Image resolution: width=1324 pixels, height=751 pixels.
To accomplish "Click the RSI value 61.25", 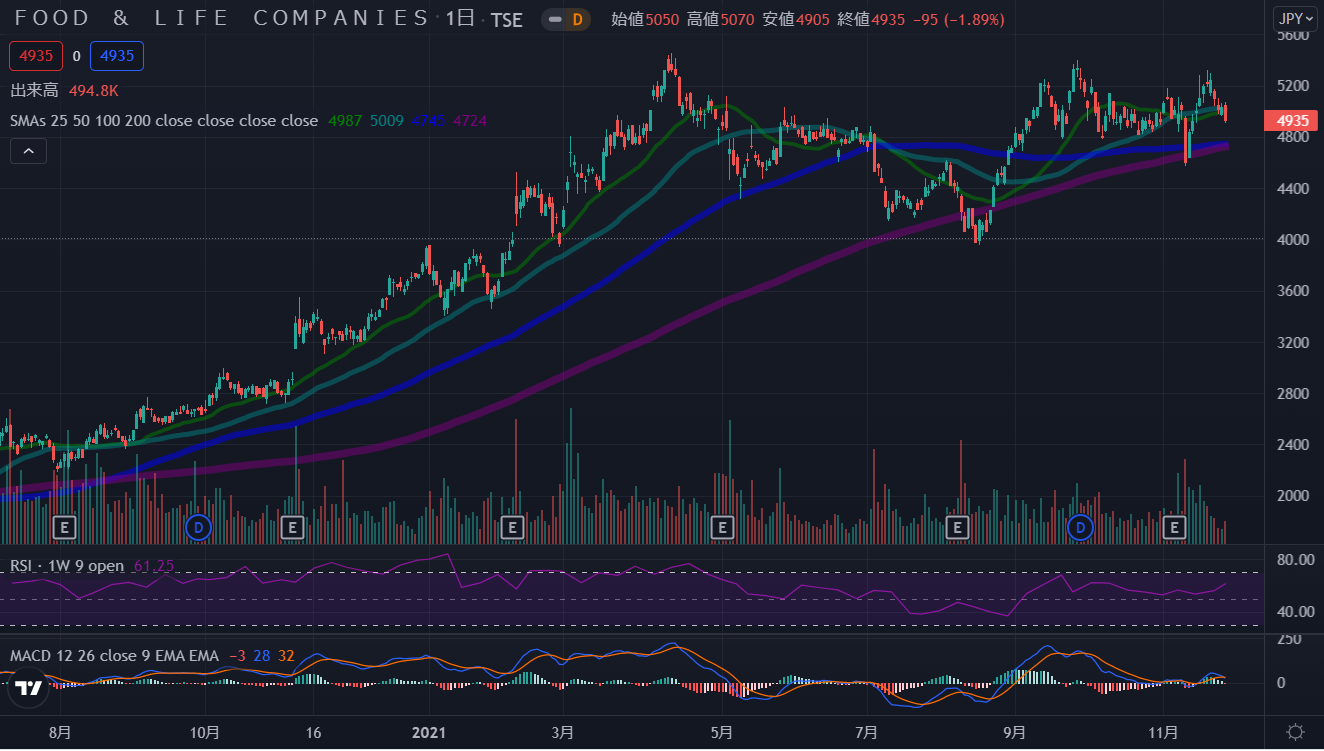I will coord(154,566).
